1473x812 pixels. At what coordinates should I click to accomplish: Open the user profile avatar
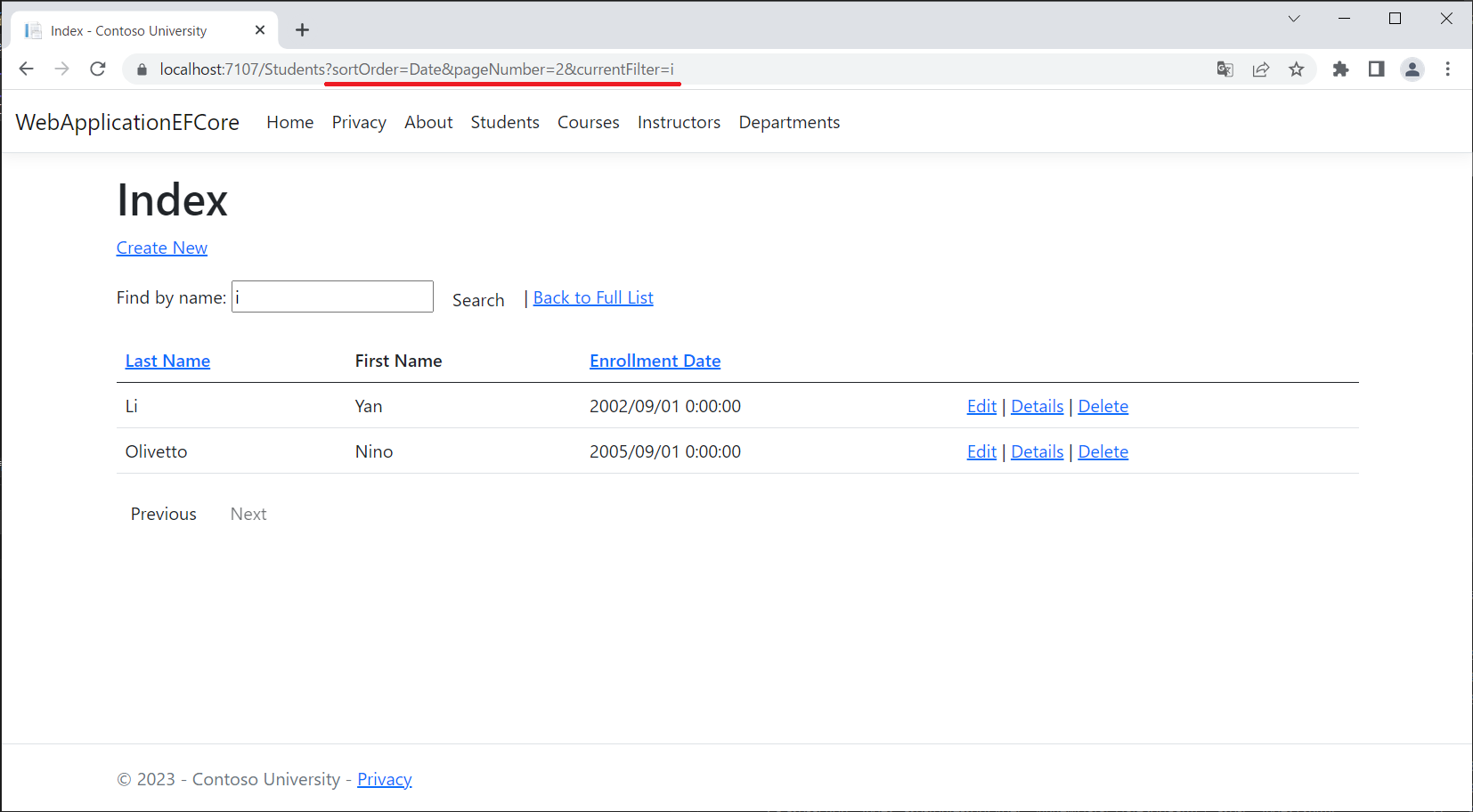click(x=1412, y=69)
